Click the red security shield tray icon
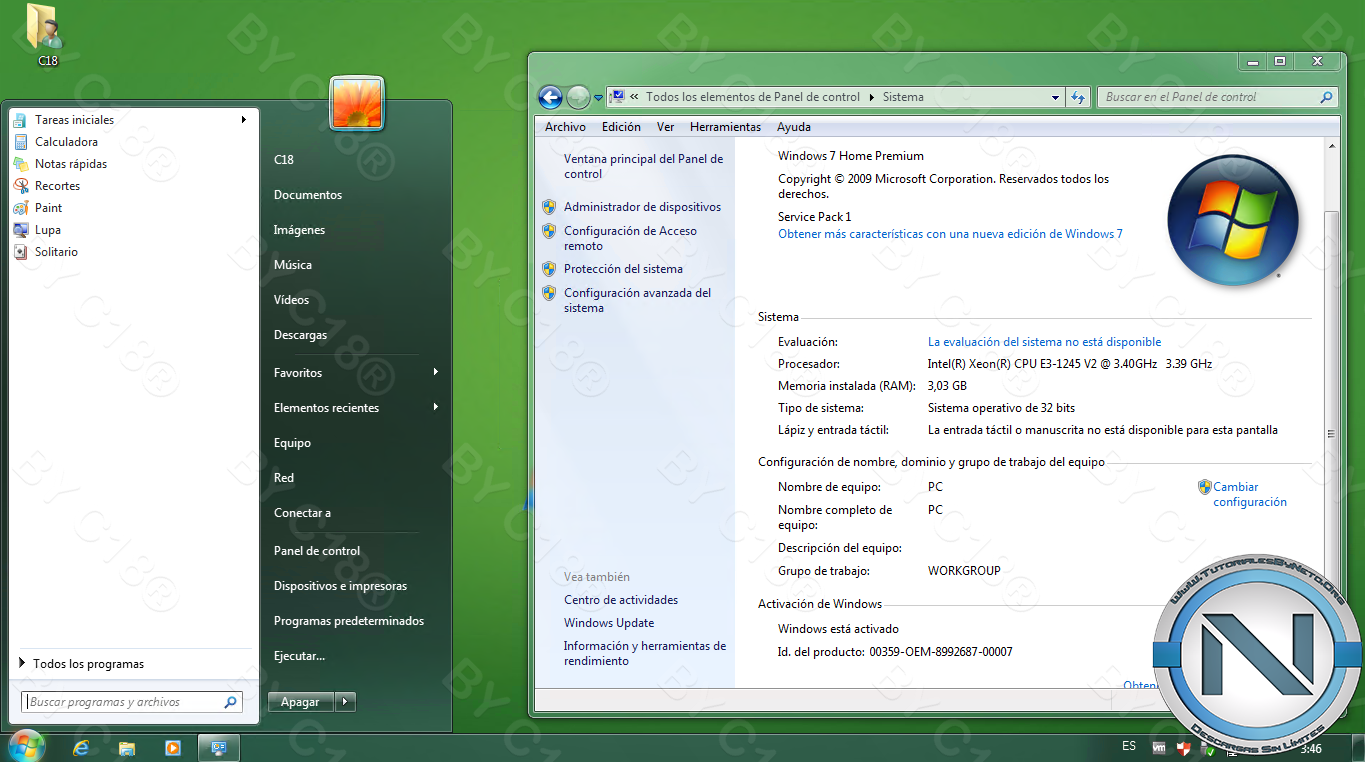 point(1182,748)
